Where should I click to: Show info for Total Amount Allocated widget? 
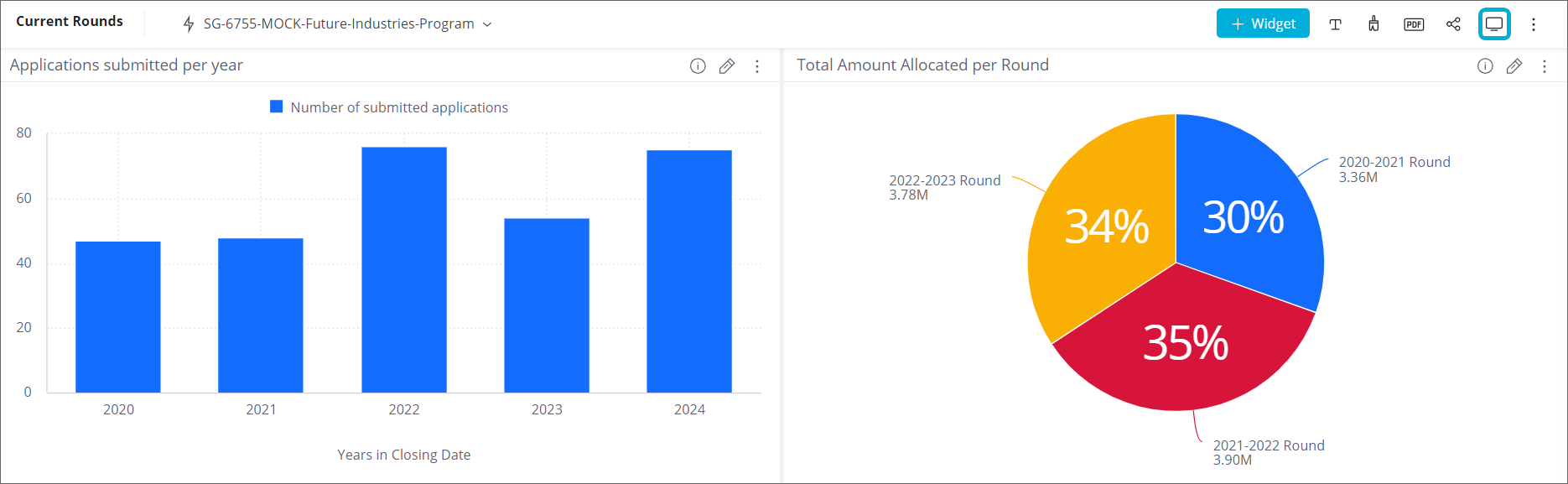(x=1485, y=66)
